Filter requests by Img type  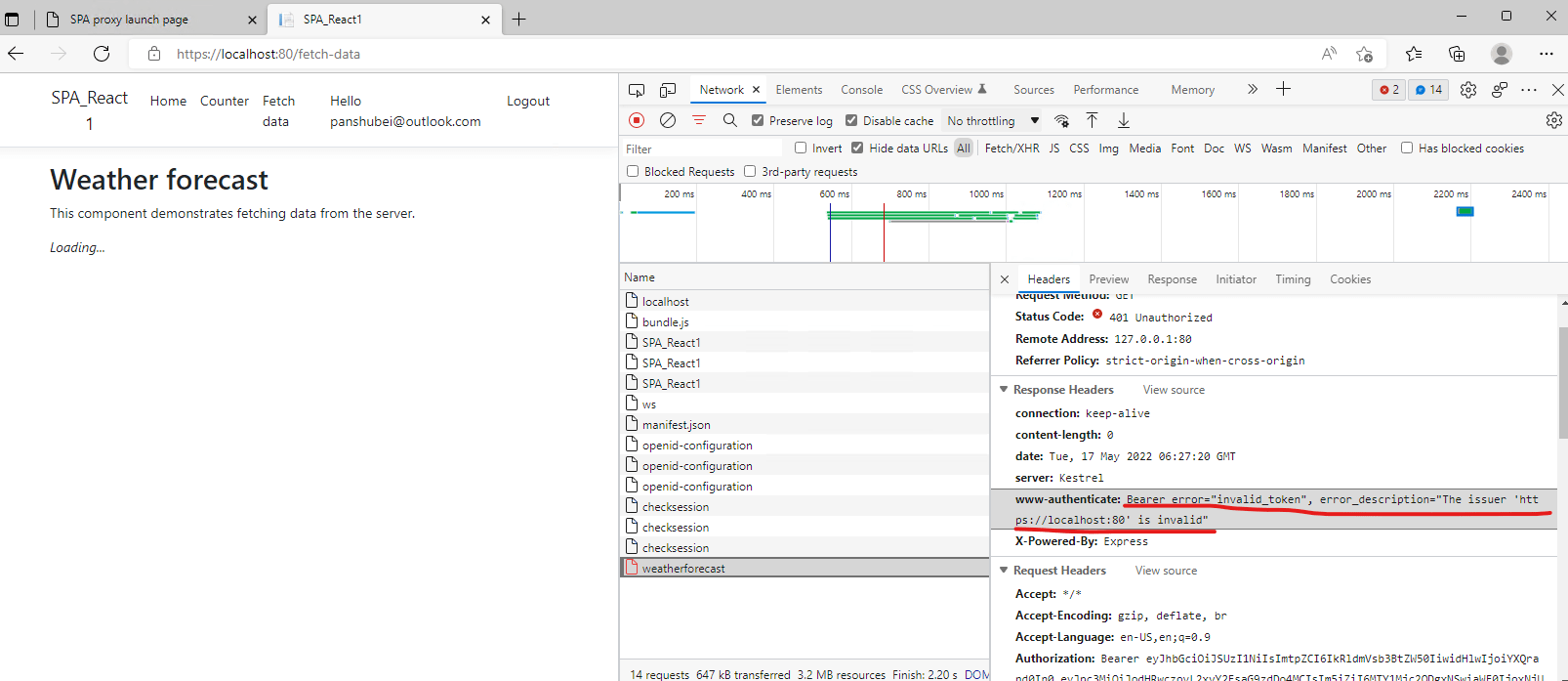(x=1108, y=149)
